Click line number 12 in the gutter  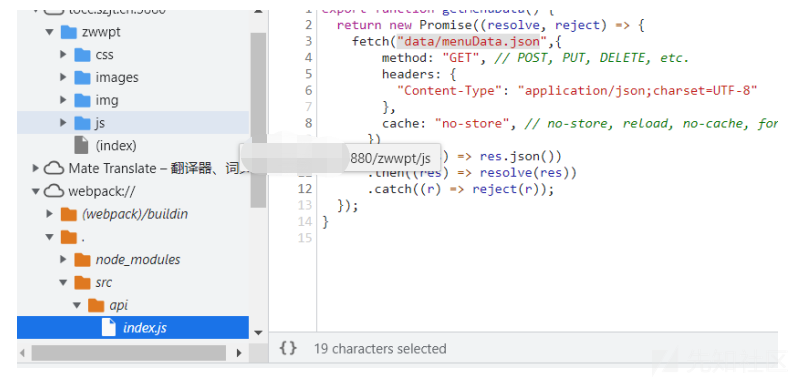(304, 189)
